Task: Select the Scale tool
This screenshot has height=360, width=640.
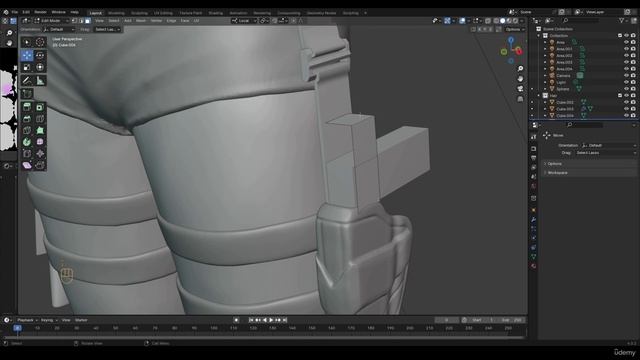Action: [x=27, y=67]
